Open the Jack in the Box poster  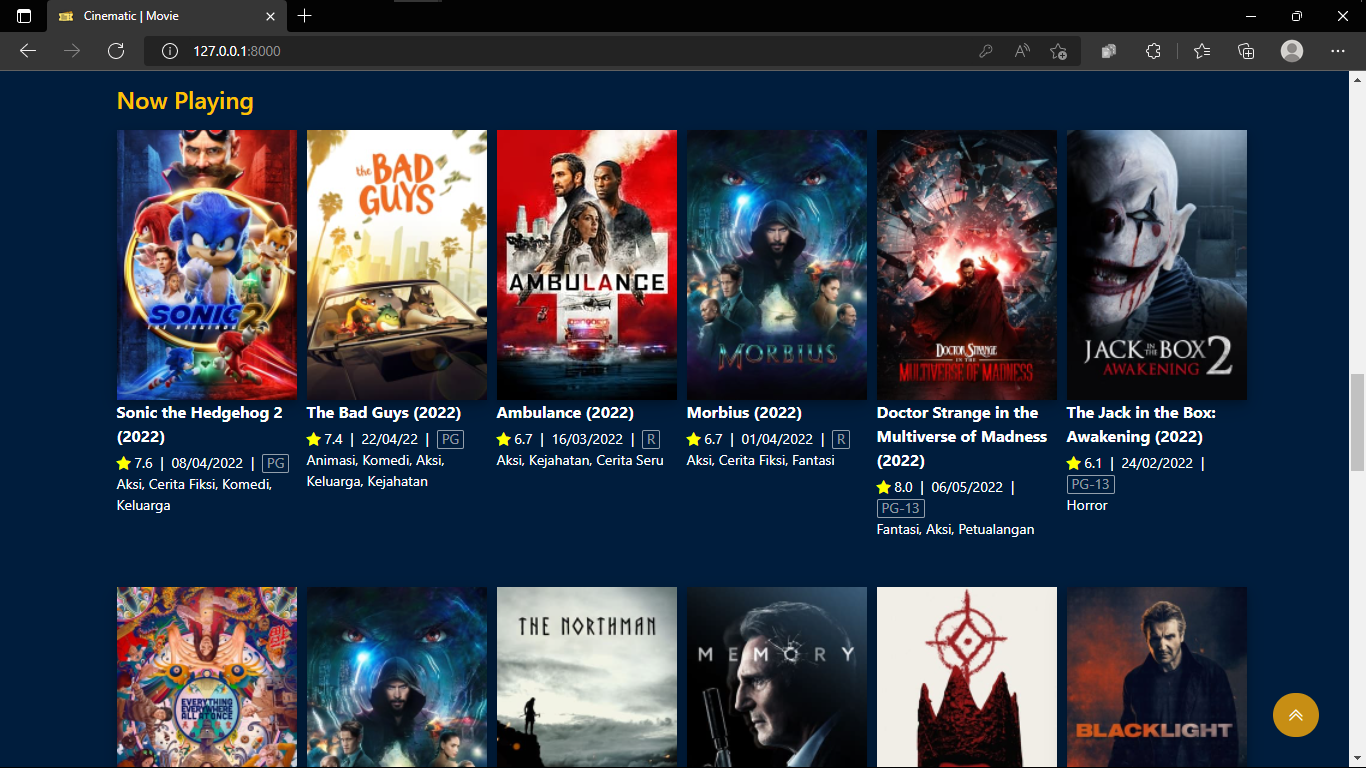[x=1157, y=265]
